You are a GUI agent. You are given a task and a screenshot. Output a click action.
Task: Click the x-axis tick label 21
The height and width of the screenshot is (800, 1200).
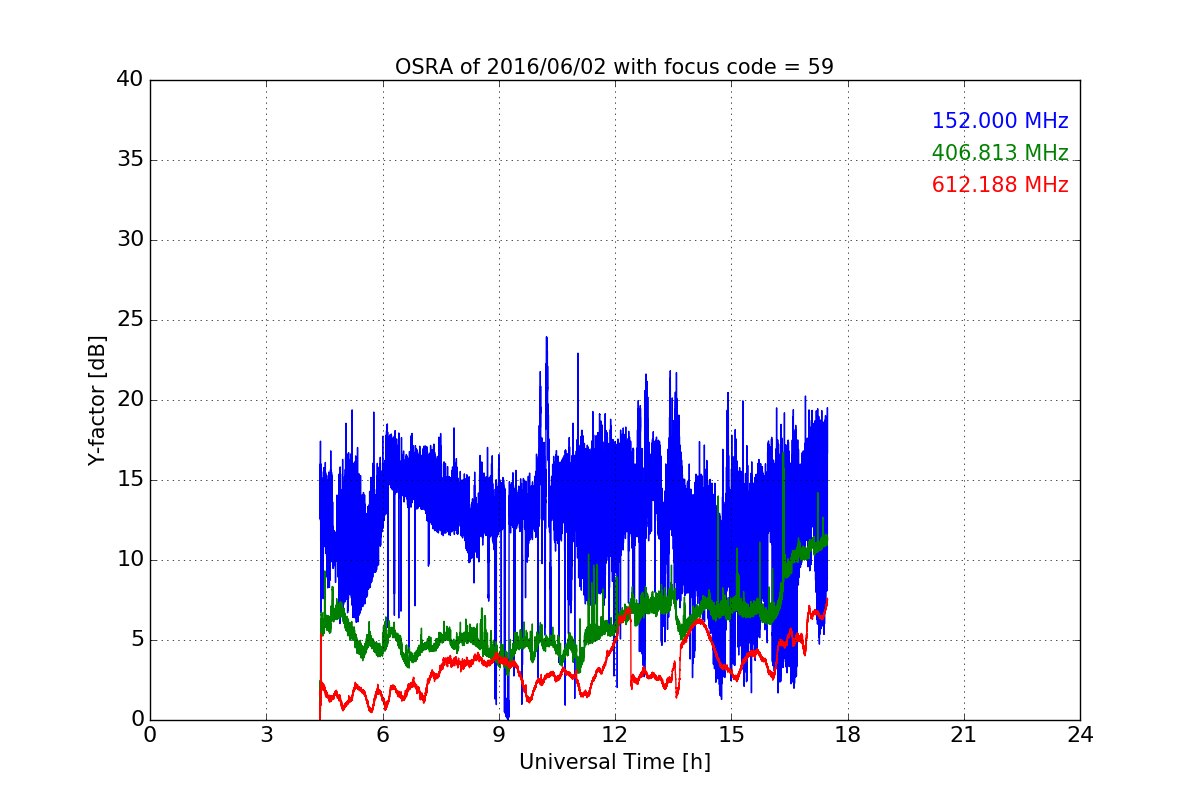click(x=964, y=734)
